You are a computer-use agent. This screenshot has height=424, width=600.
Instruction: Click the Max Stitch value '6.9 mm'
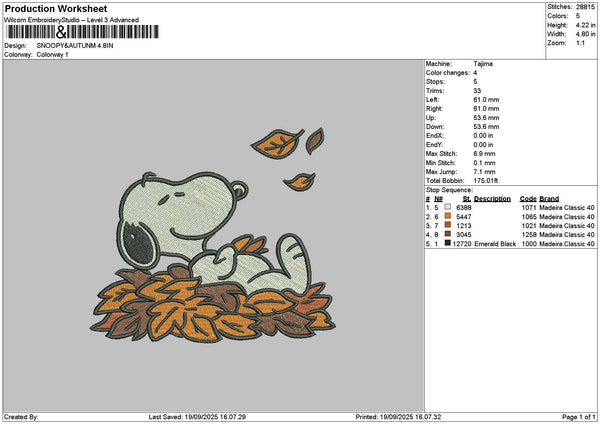coord(484,154)
